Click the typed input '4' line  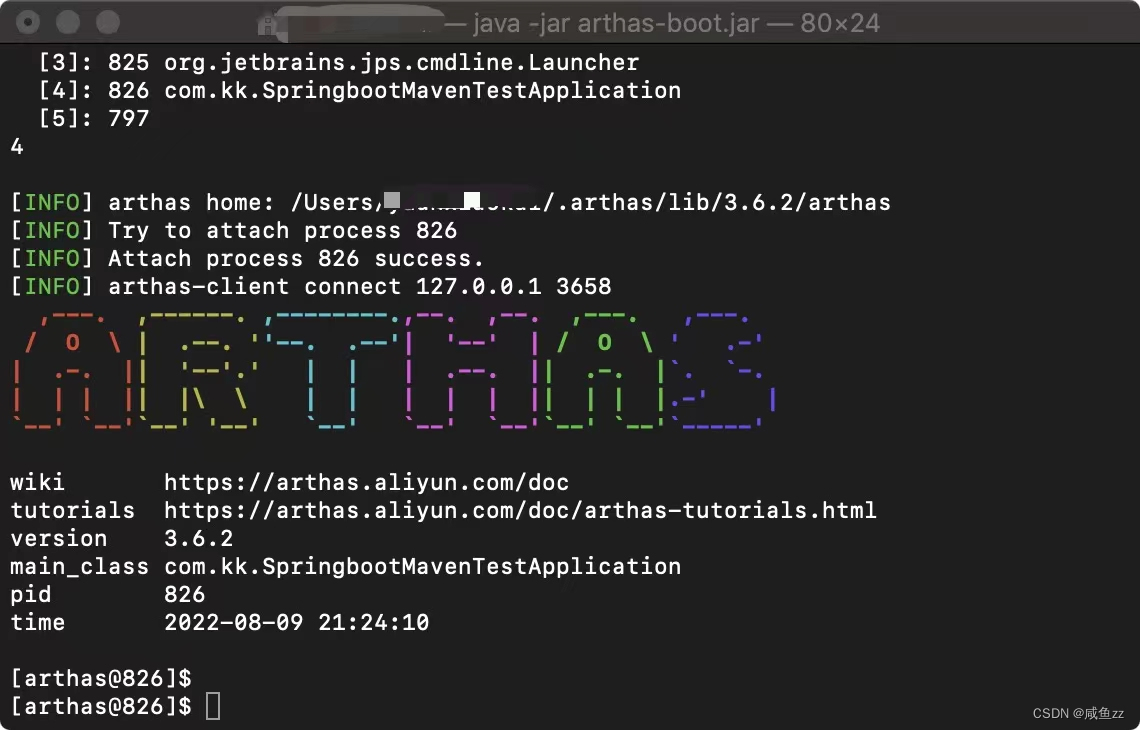coord(17,147)
